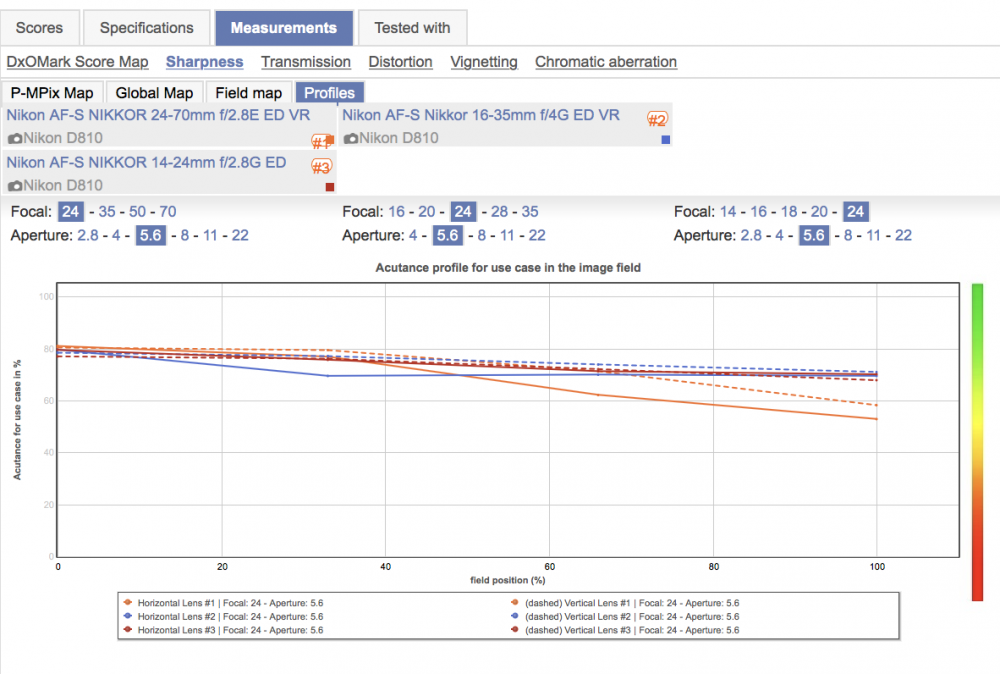Screen dimensions: 1000x674
Task: Choose aperture 2.8 for the 14-24mm lens
Action: (751, 235)
